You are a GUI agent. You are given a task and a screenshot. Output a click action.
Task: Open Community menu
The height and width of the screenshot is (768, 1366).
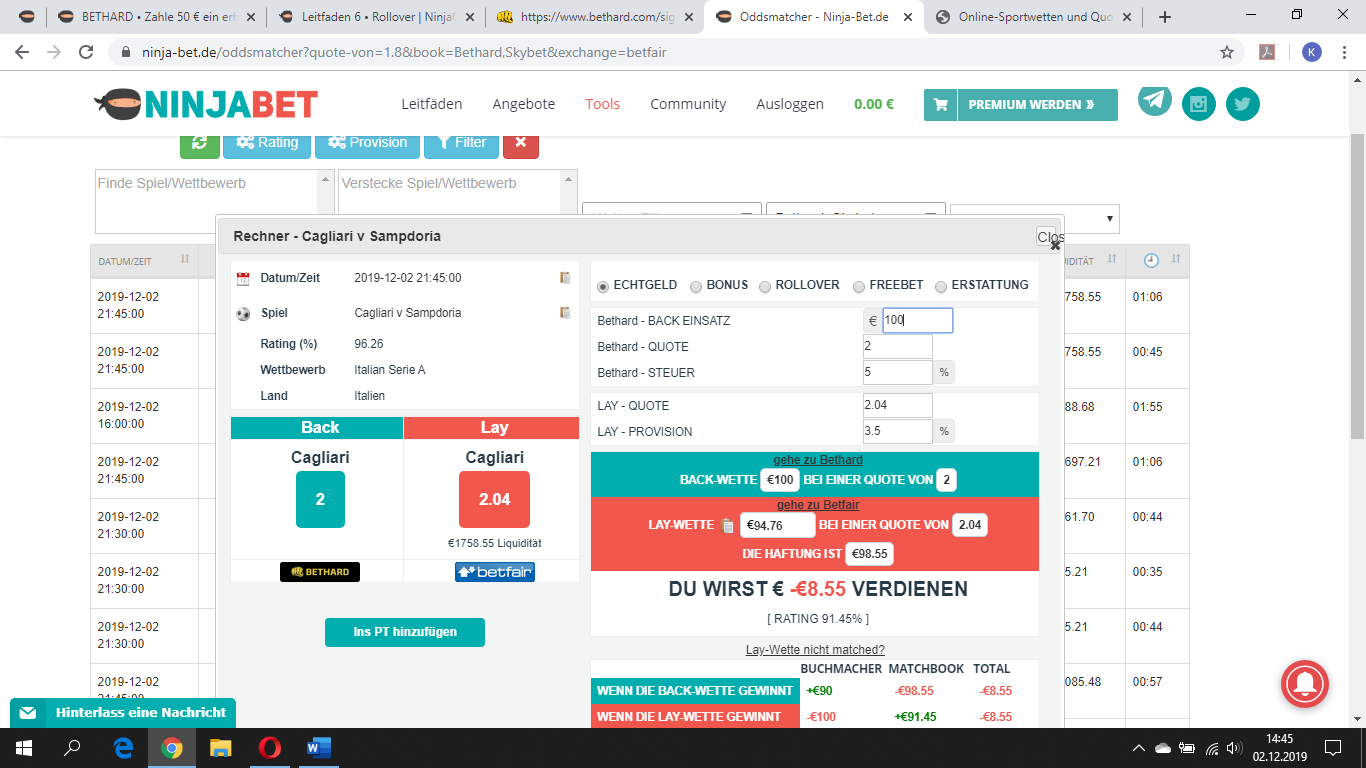point(688,104)
